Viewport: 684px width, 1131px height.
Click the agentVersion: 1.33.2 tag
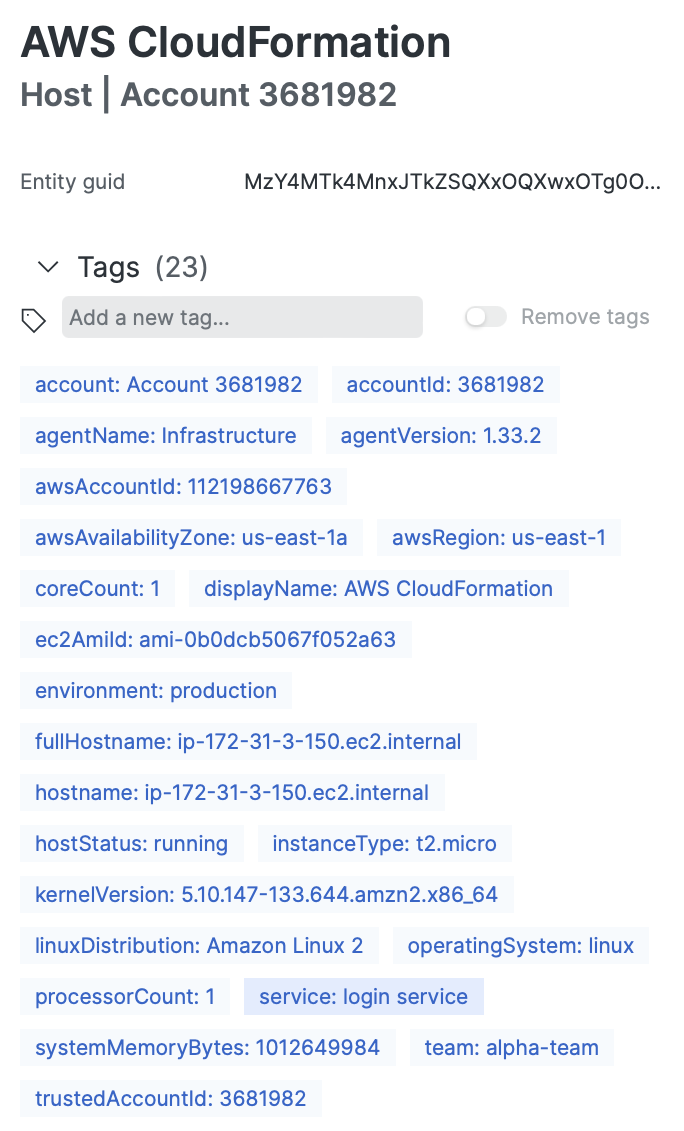point(441,435)
